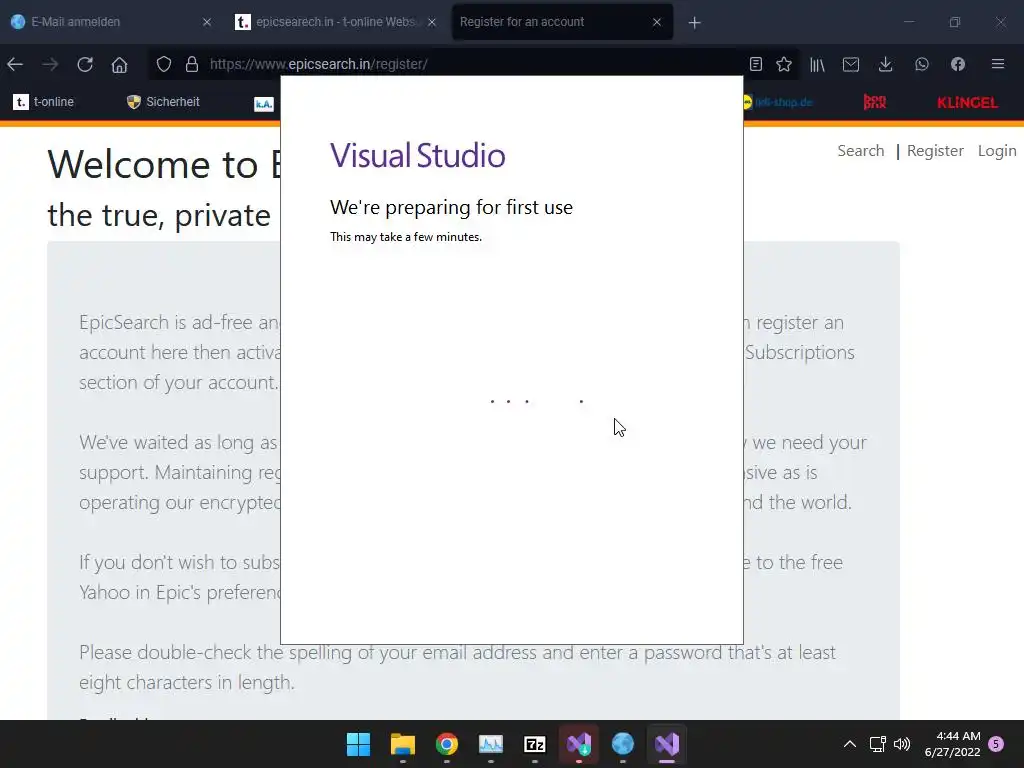Open the browser hamburger menu
The width and height of the screenshot is (1024, 768).
[997, 64]
